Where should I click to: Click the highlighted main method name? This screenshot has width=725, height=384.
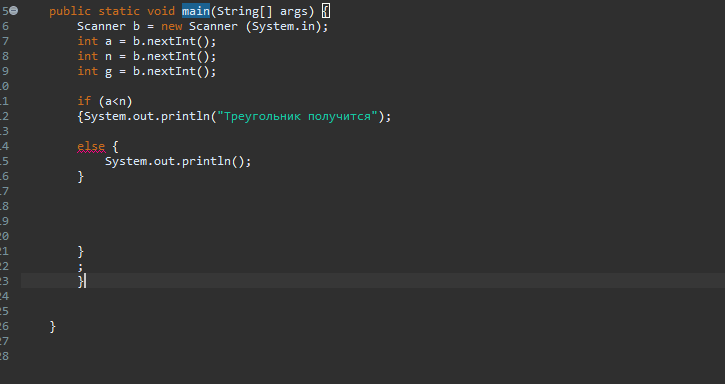click(196, 11)
